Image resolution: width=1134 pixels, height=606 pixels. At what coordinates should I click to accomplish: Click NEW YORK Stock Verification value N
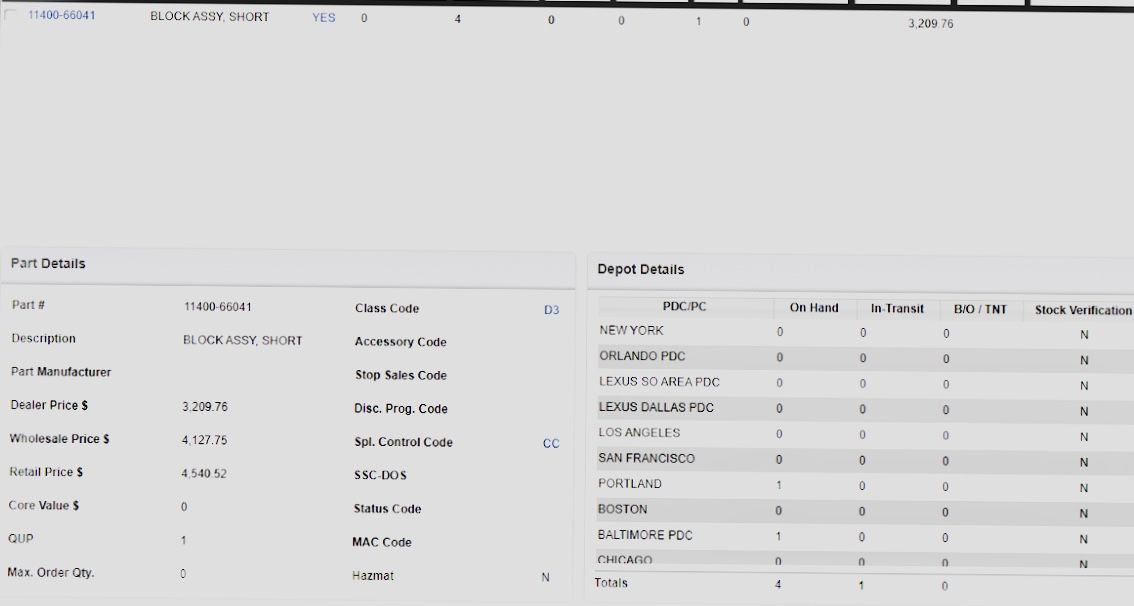1084,335
